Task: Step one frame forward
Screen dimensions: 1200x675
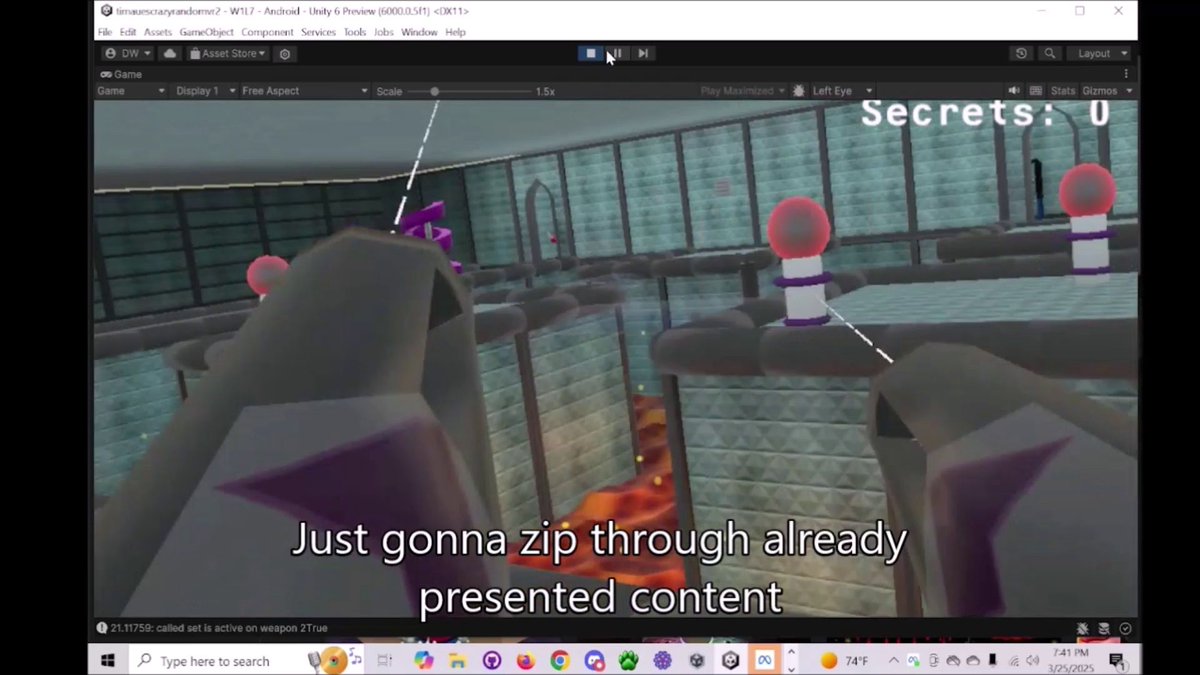Action: tap(642, 53)
